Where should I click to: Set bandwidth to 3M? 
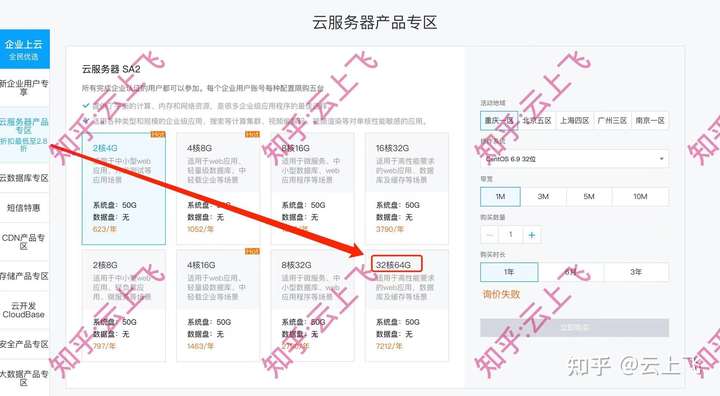(x=543, y=197)
